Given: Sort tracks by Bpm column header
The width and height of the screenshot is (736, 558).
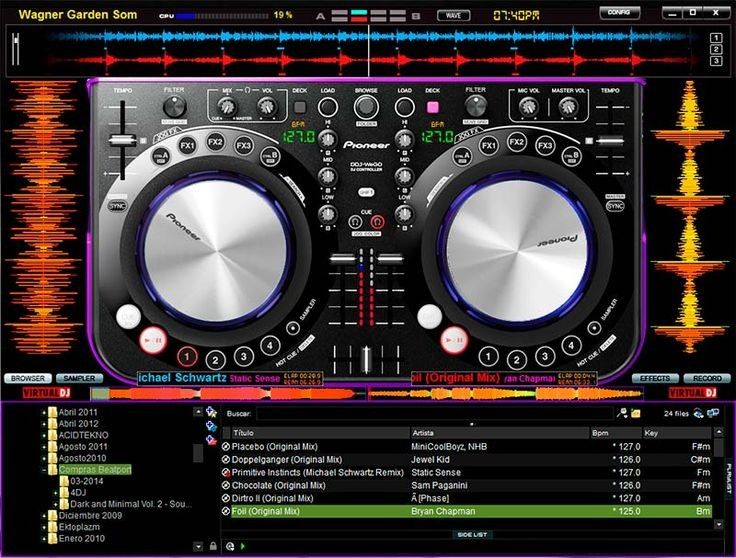Looking at the screenshot, I should (615, 433).
